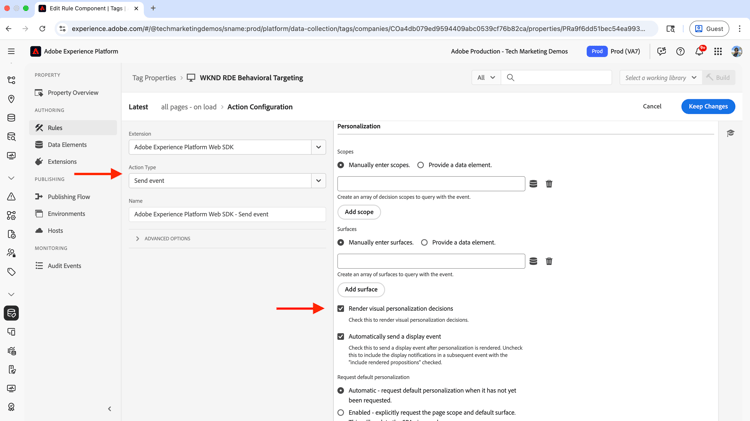Expand the lower chevron in left rail
Image resolution: width=750 pixels, height=421 pixels.
coord(11,294)
